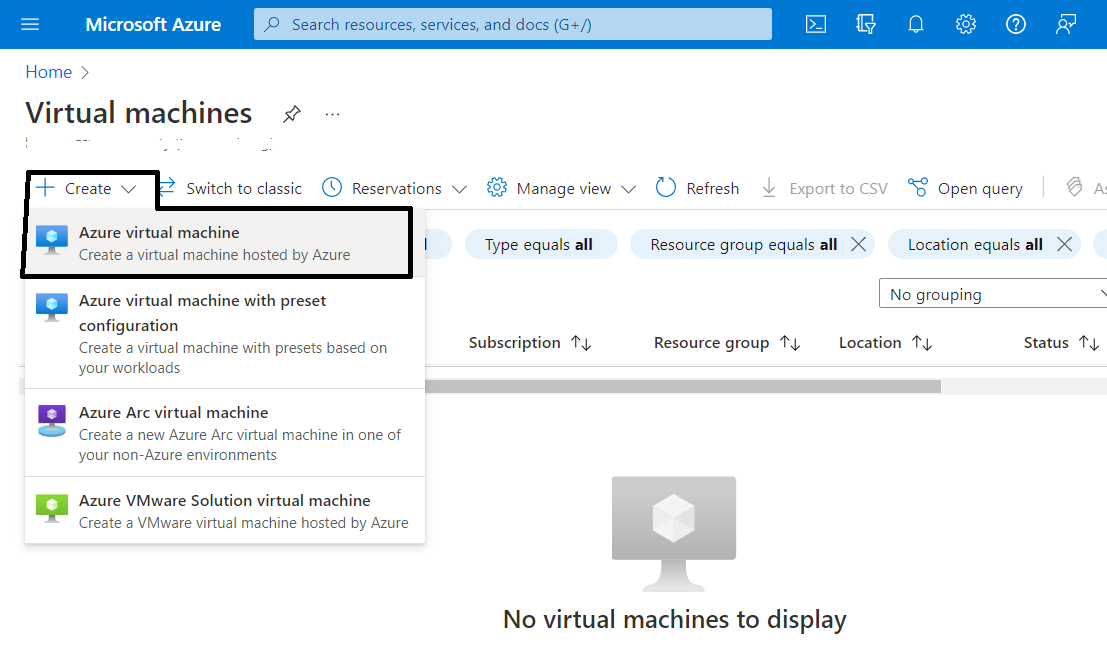Screen dimensions: 1107x647
Task: Open the notifications bell
Action: pyautogui.click(x=916, y=25)
